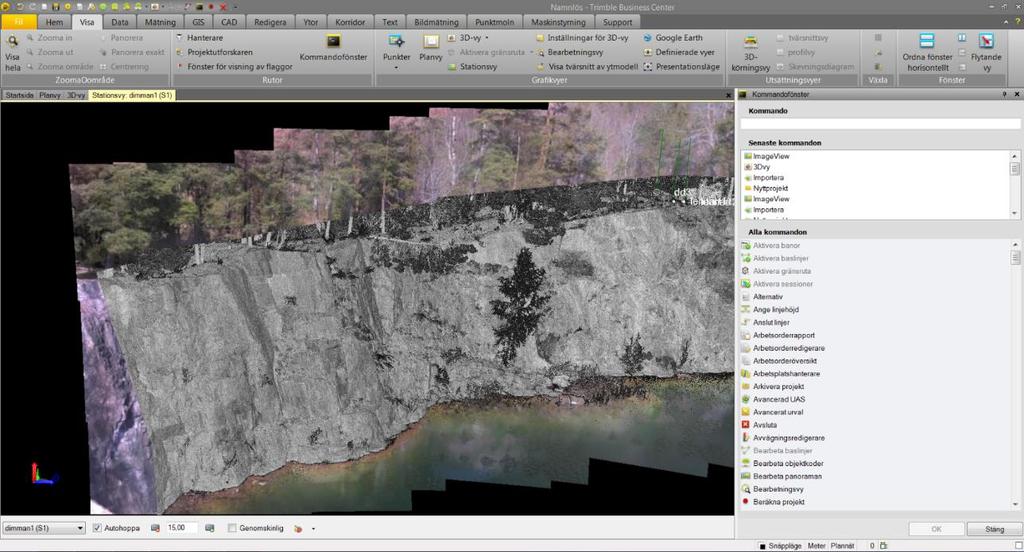The width and height of the screenshot is (1024, 552).
Task: Open Fönster för visning av flaggor
Action: coord(234,67)
